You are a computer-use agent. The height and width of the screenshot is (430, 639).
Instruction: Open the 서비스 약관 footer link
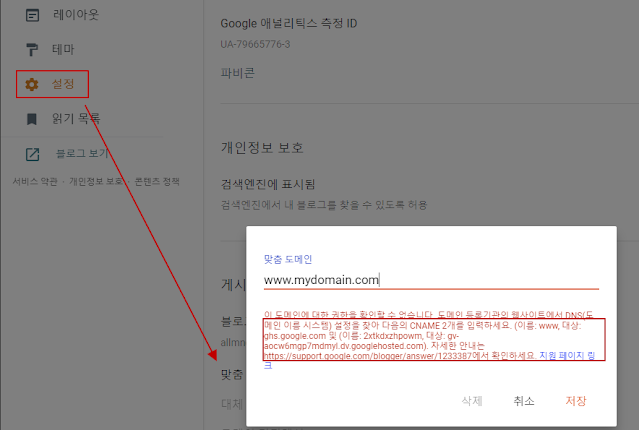[35, 181]
